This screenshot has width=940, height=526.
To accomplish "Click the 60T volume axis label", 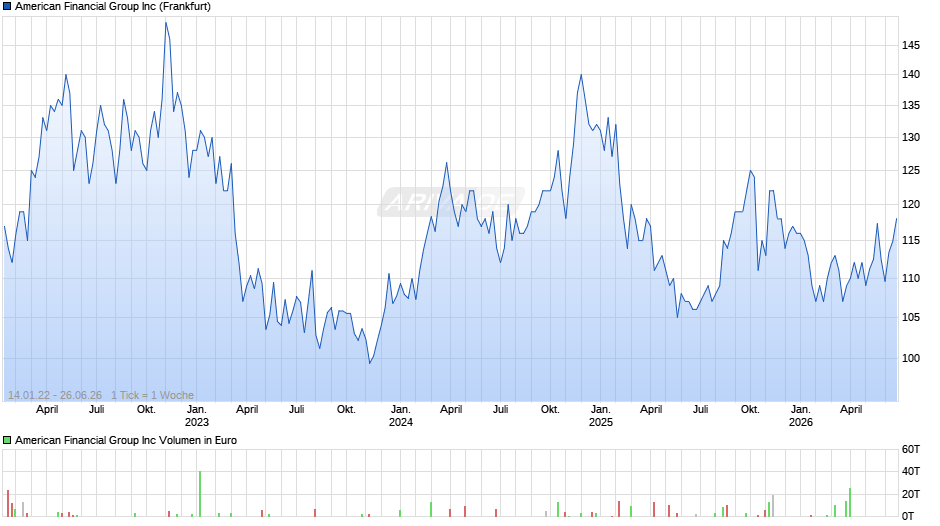I will 911,449.
